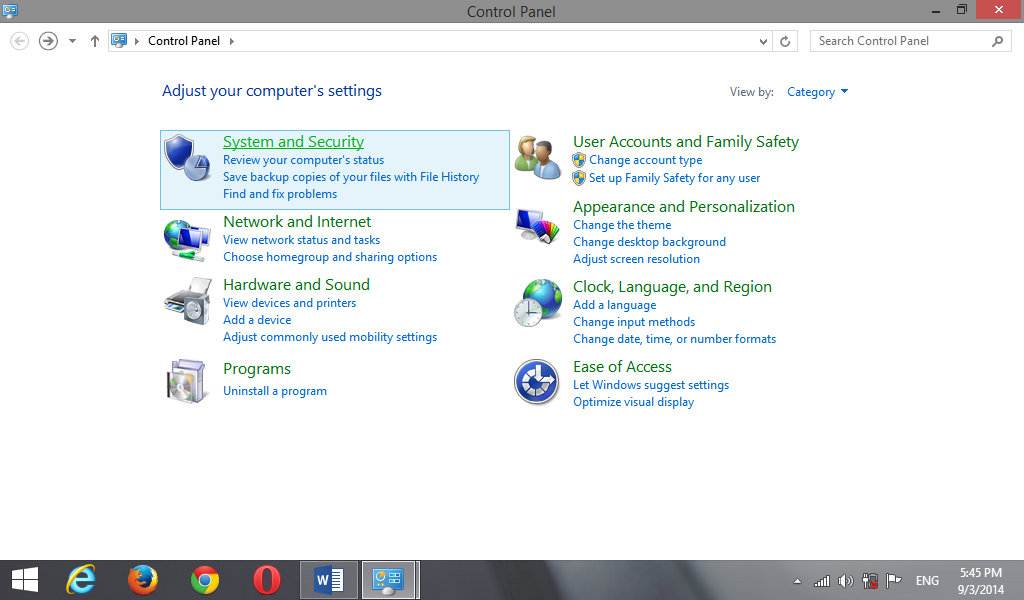Open the Review your computer's status link
The width and height of the screenshot is (1024, 600).
pyautogui.click(x=302, y=159)
